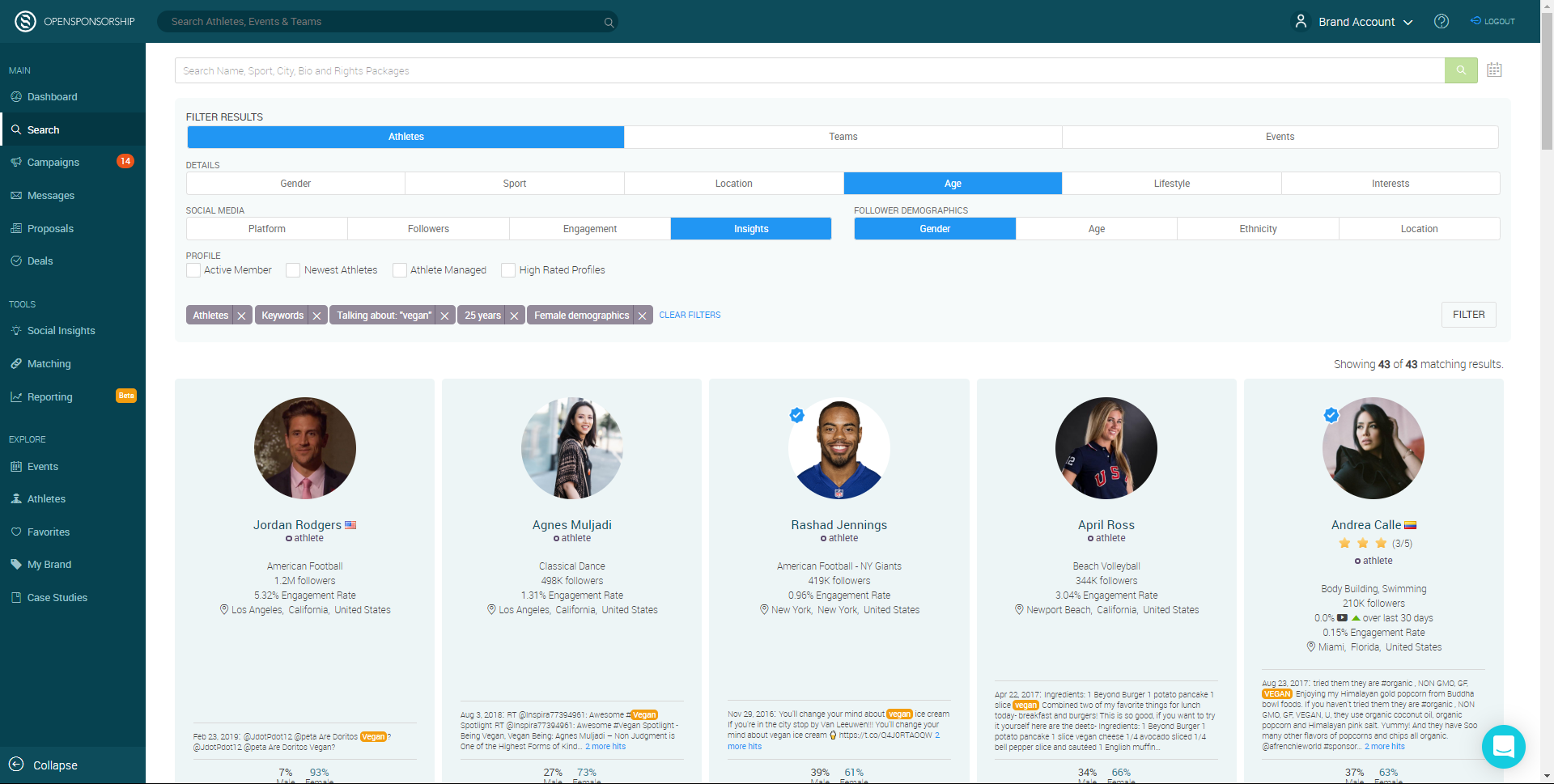Select Ethnicity follower demographics tab
Image resolution: width=1554 pixels, height=784 pixels.
tap(1258, 229)
